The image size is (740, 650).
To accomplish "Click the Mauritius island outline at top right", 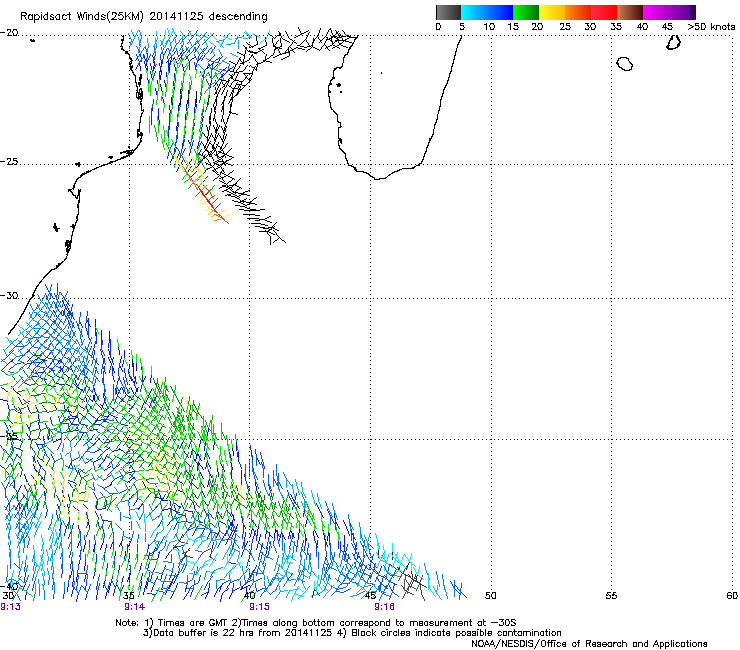I will [673, 42].
